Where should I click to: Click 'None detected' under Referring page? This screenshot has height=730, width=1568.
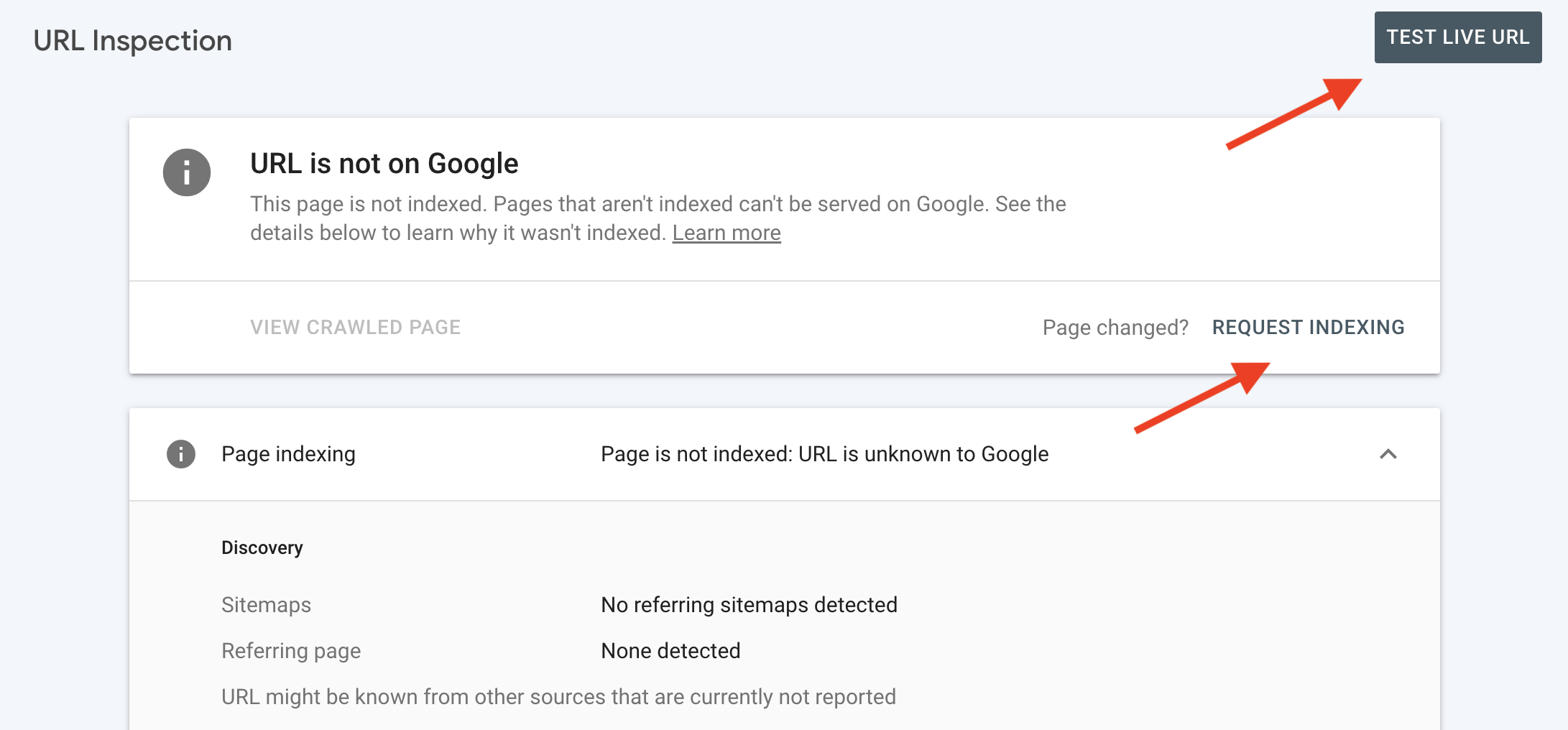[x=670, y=651]
